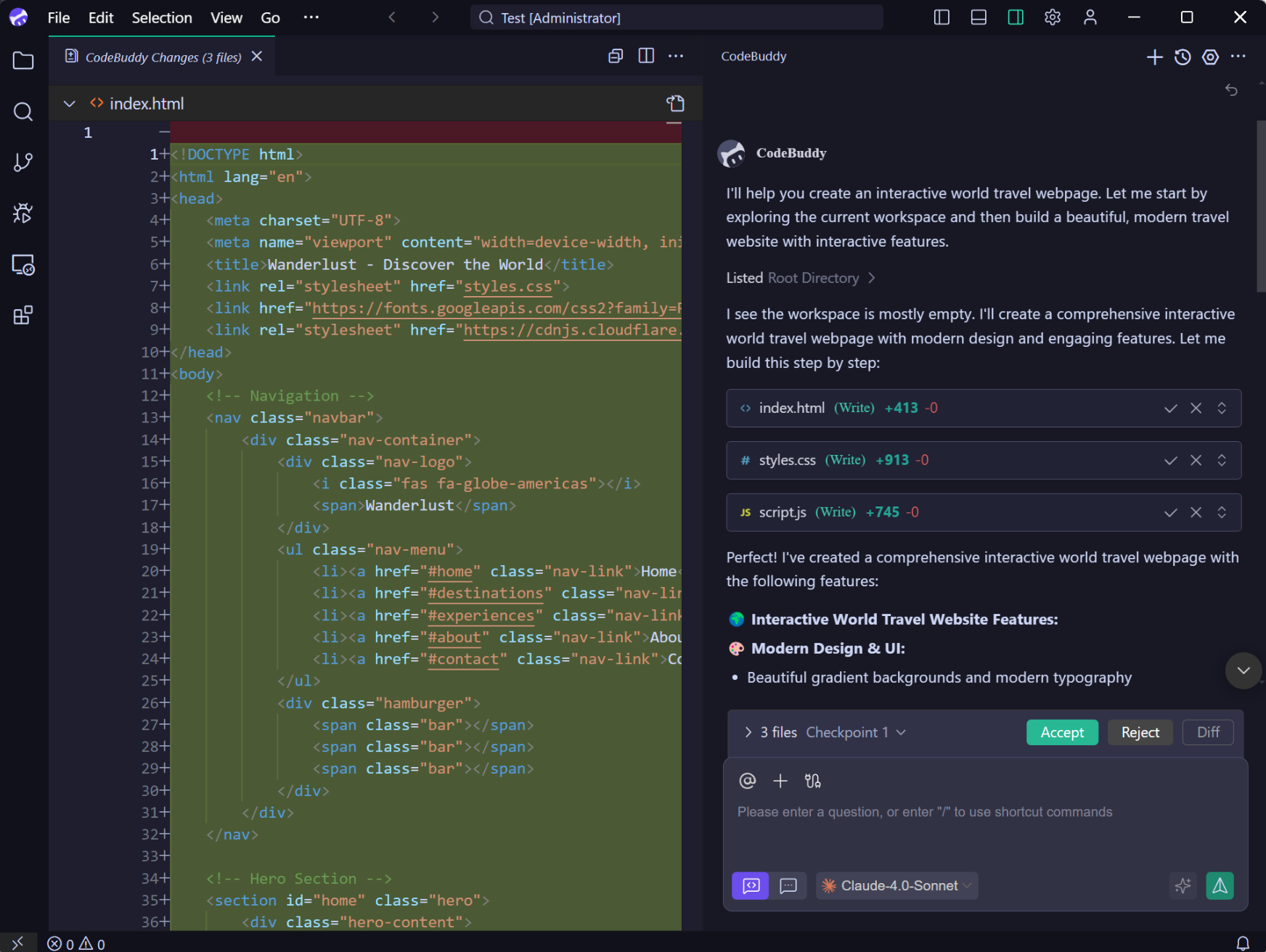View the Diff of changes
This screenshot has width=1266, height=952.
pos(1207,732)
